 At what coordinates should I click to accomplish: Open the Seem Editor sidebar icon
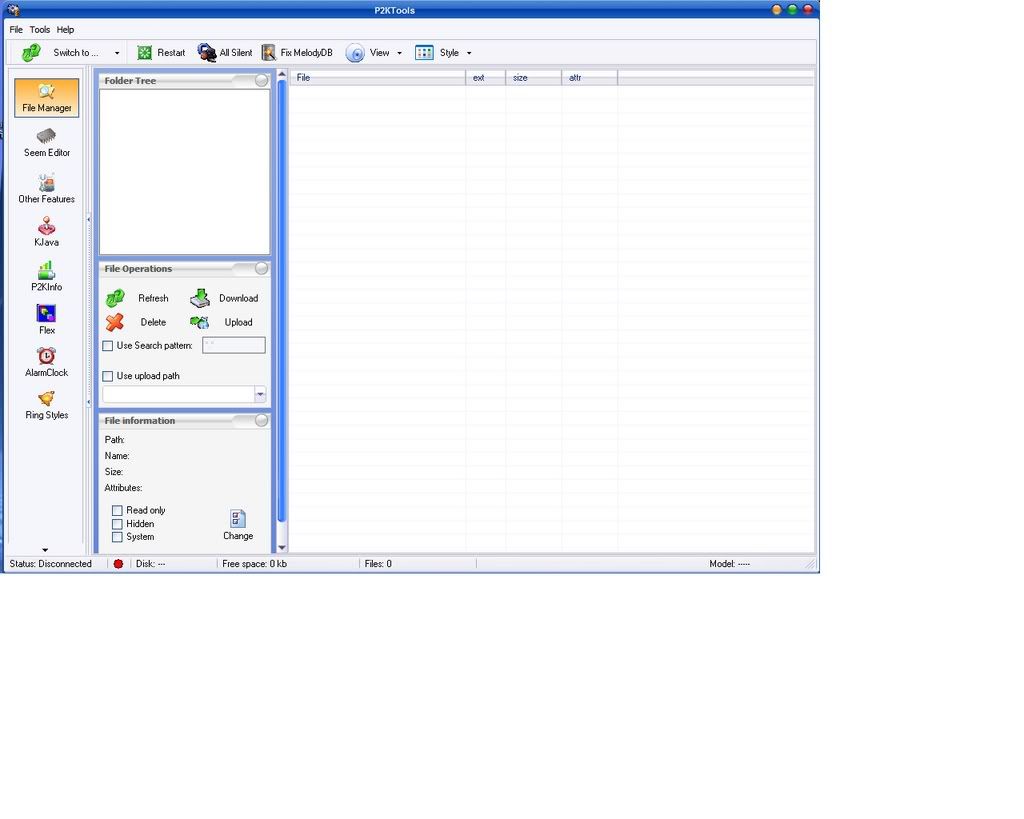tap(47, 137)
